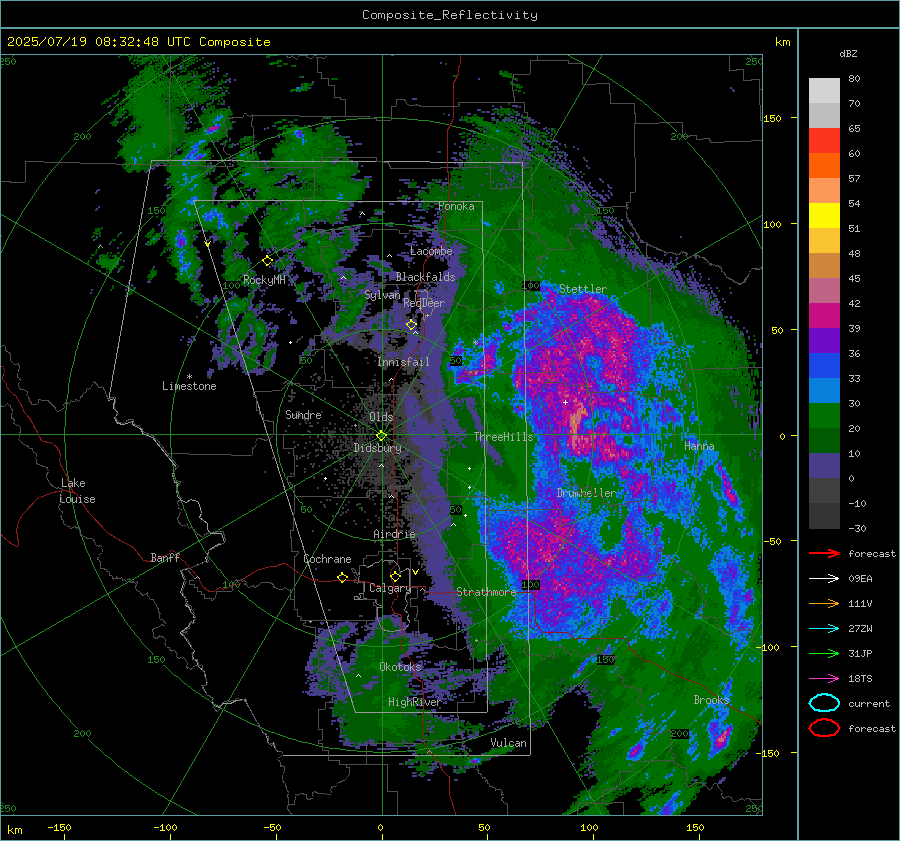
Task: Click the Banff label
Action: [x=165, y=557]
